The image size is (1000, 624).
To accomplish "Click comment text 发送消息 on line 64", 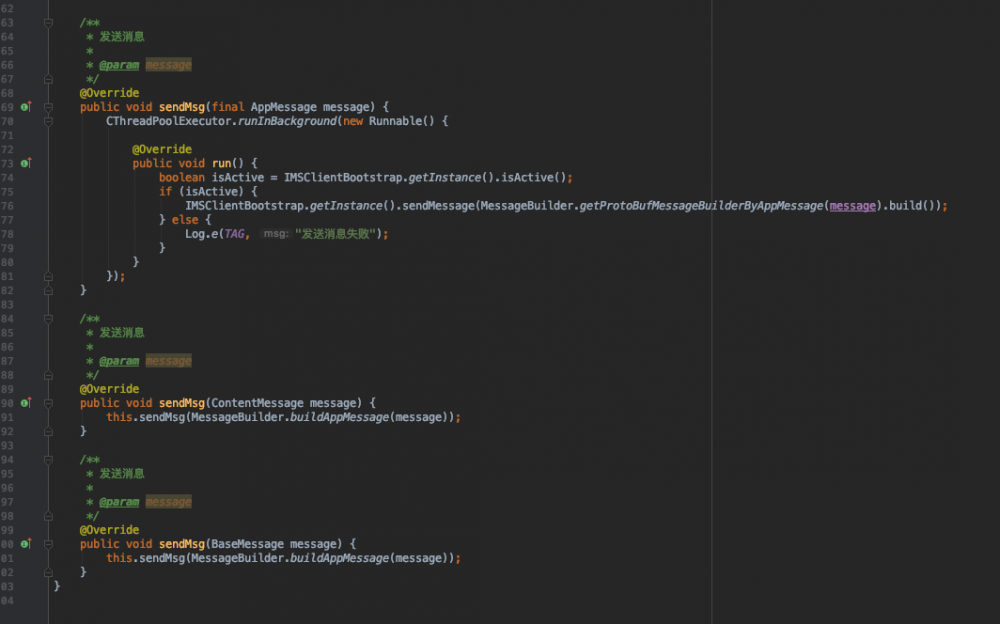I will [x=122, y=37].
